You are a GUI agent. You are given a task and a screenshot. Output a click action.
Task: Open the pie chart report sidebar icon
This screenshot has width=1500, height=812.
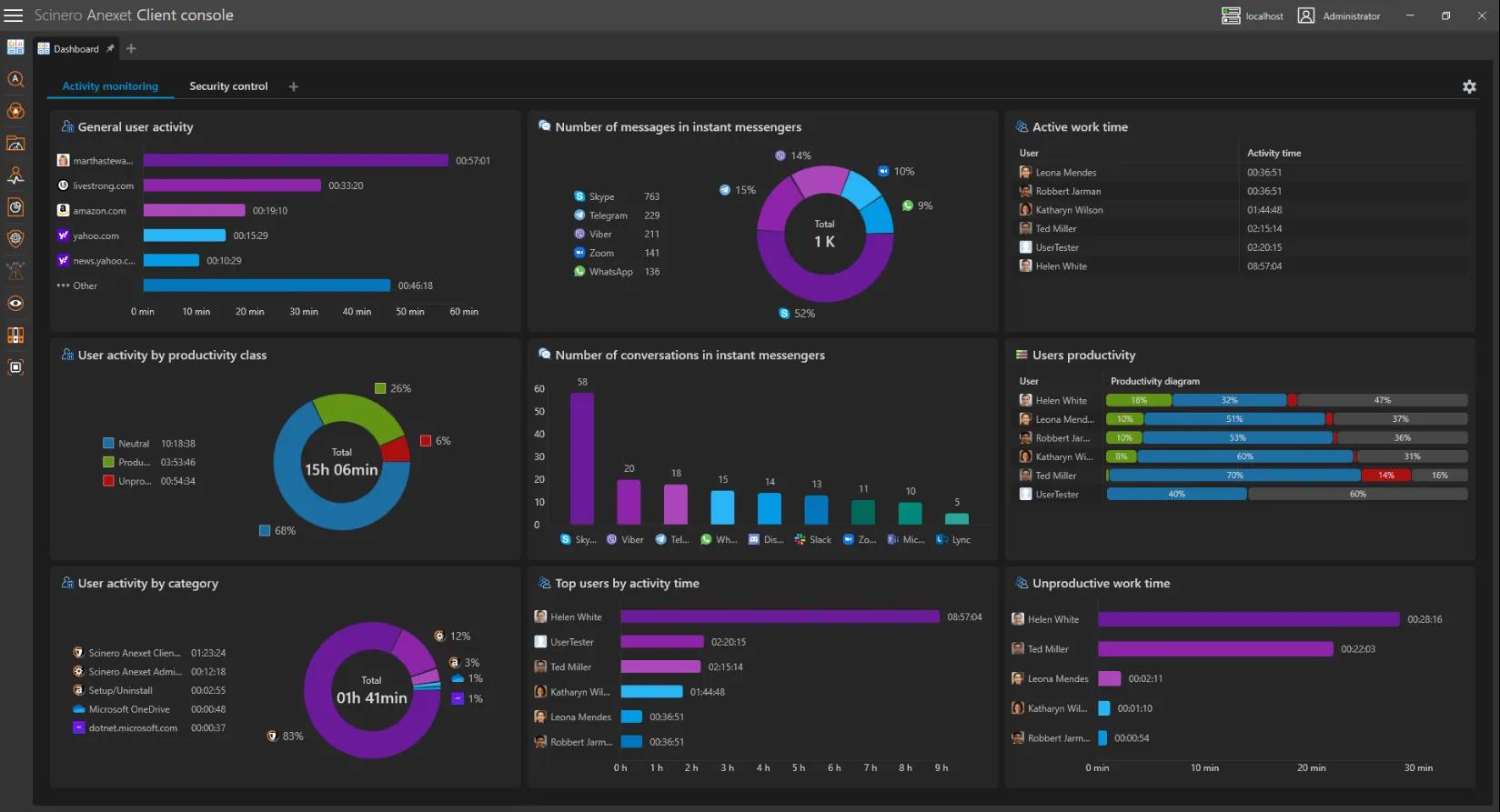tap(15, 207)
